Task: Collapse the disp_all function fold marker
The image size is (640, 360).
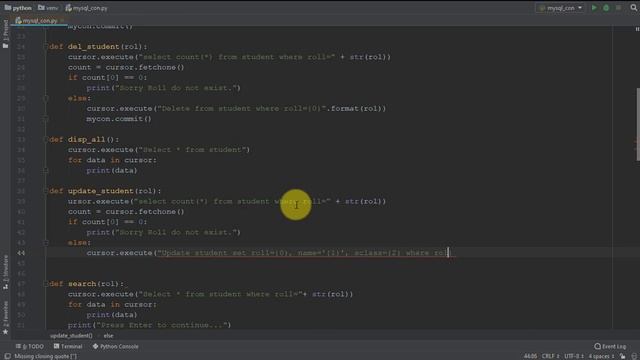Action: (46, 139)
